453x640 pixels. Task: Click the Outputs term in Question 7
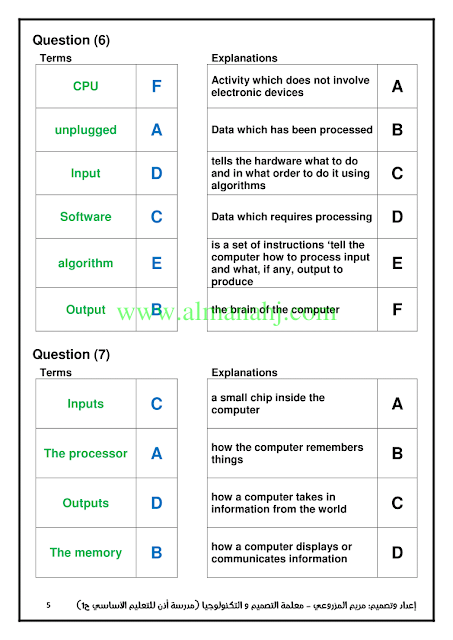[86, 503]
